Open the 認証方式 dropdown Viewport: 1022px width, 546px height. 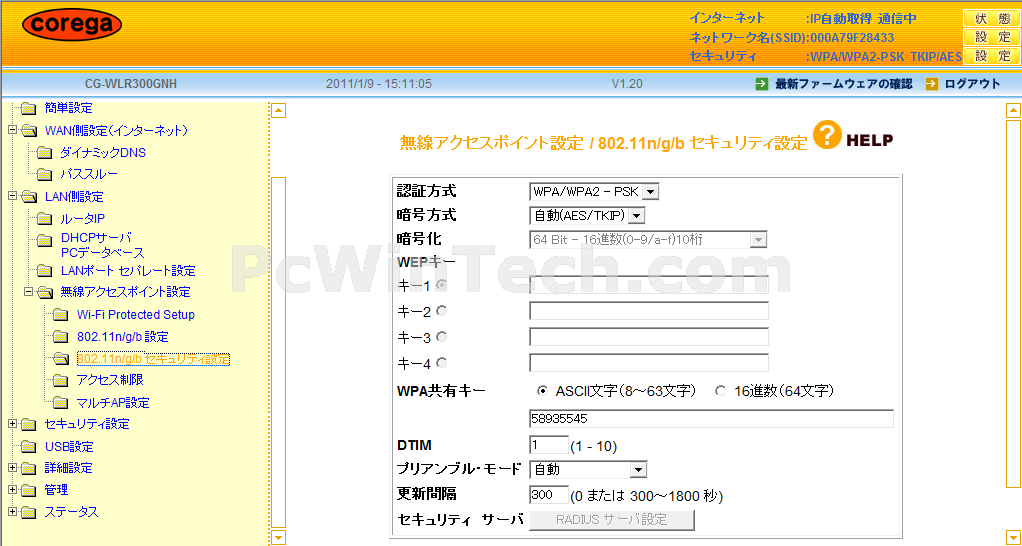[594, 192]
